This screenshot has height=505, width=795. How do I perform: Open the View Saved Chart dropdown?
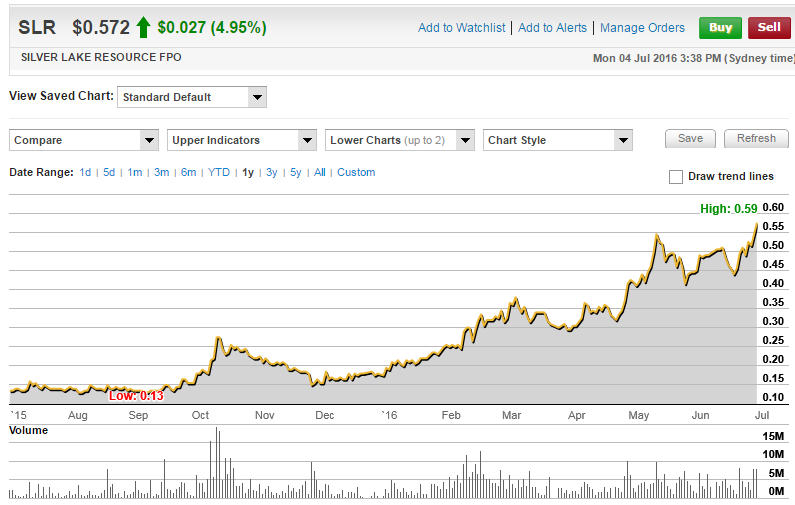[x=192, y=97]
